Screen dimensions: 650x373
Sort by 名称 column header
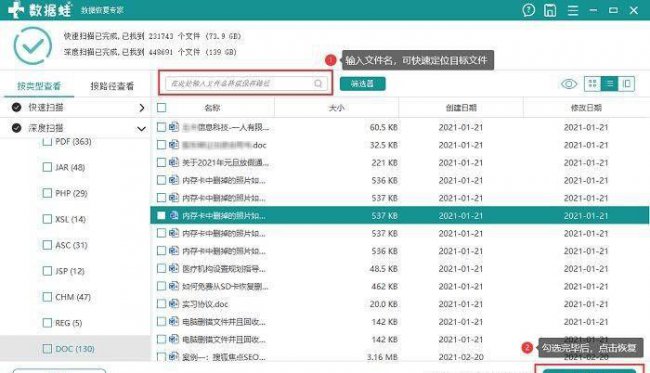point(212,108)
